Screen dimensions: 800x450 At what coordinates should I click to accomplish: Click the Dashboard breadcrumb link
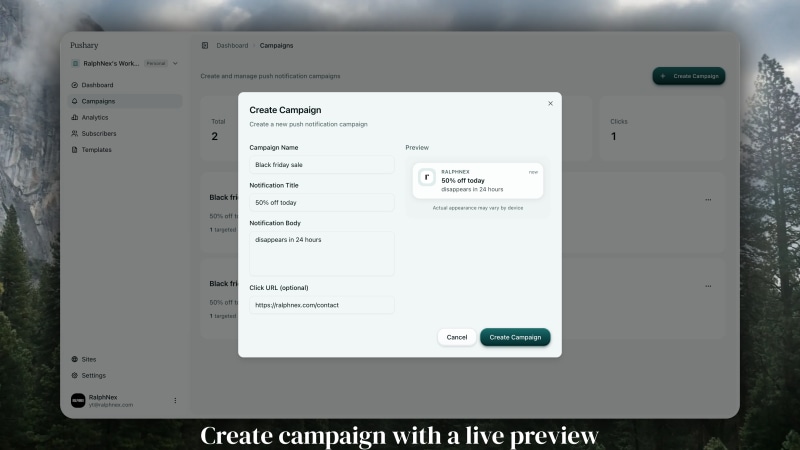click(232, 45)
